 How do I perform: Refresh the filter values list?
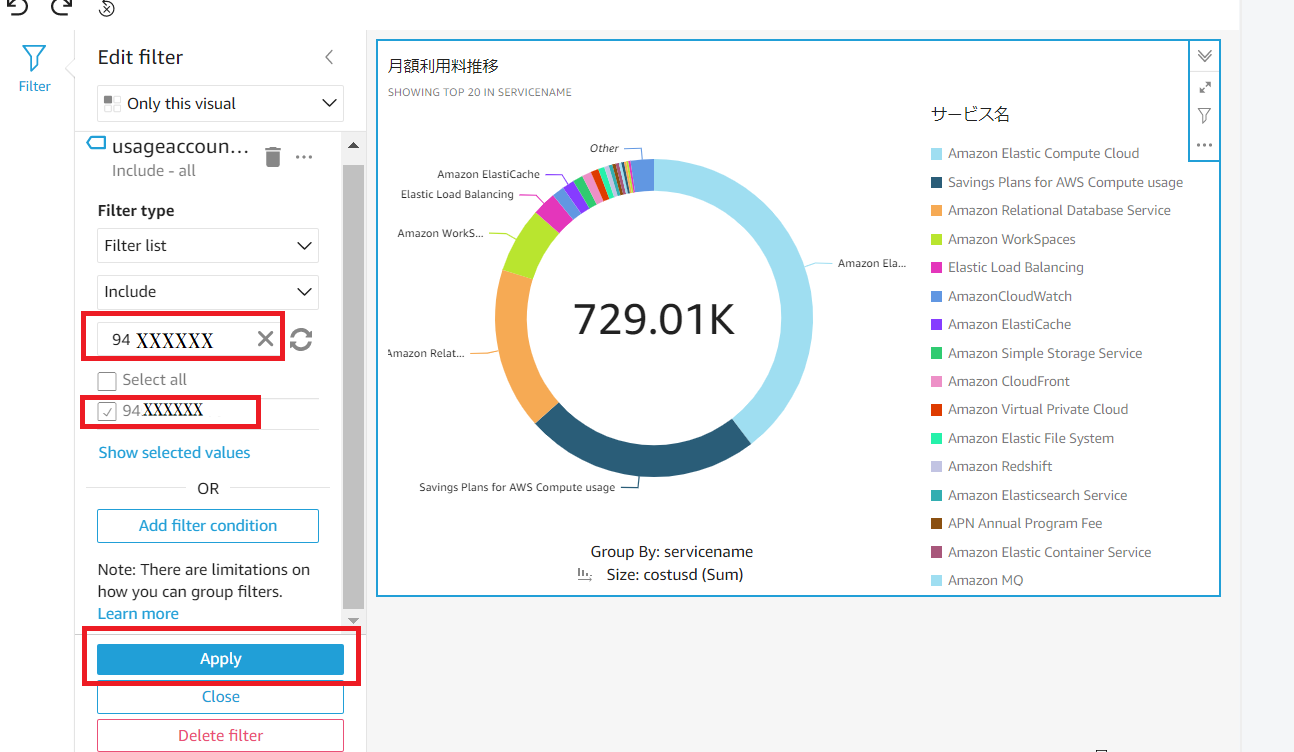pyautogui.click(x=301, y=340)
